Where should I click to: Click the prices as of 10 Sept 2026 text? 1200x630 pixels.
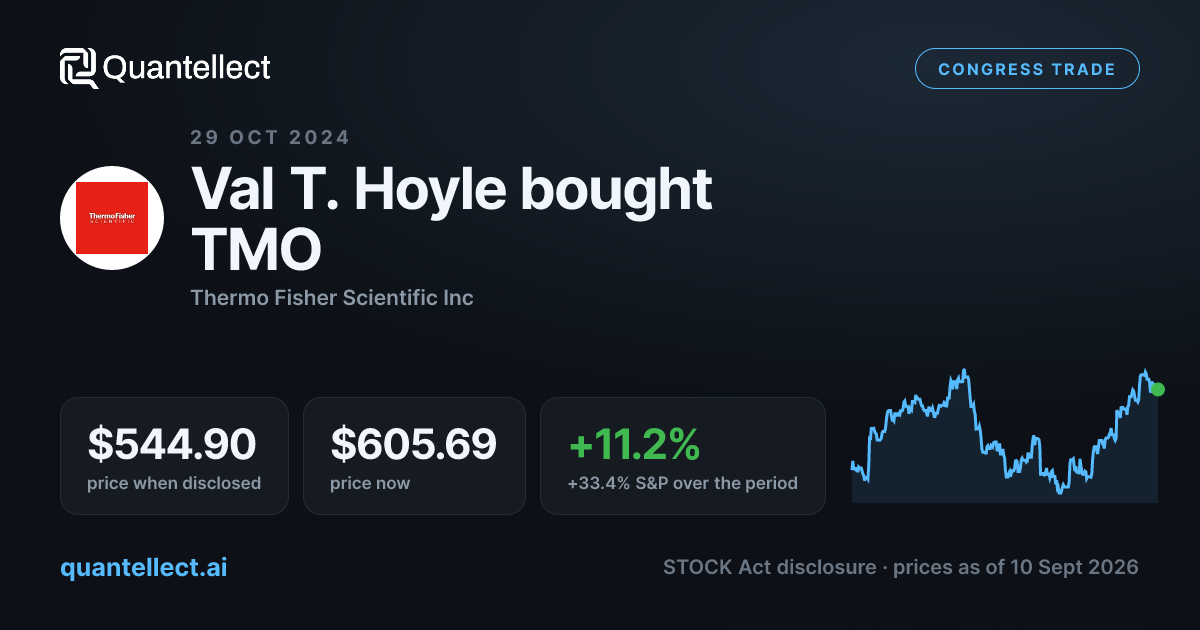tap(1016, 567)
